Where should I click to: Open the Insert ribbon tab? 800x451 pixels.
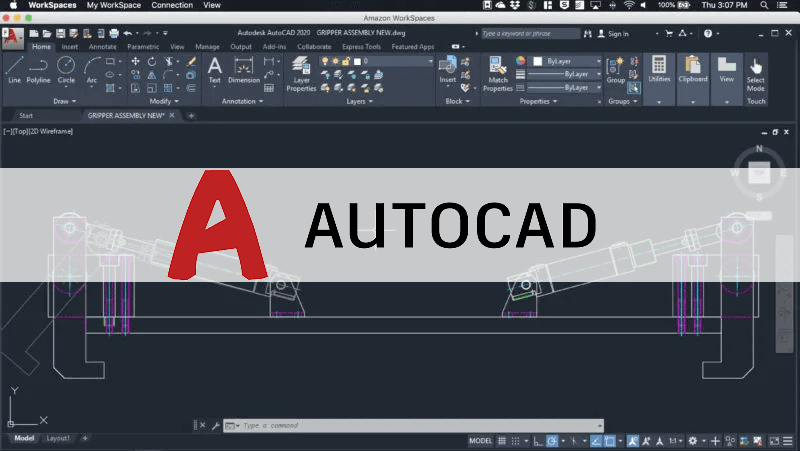pyautogui.click(x=69, y=46)
